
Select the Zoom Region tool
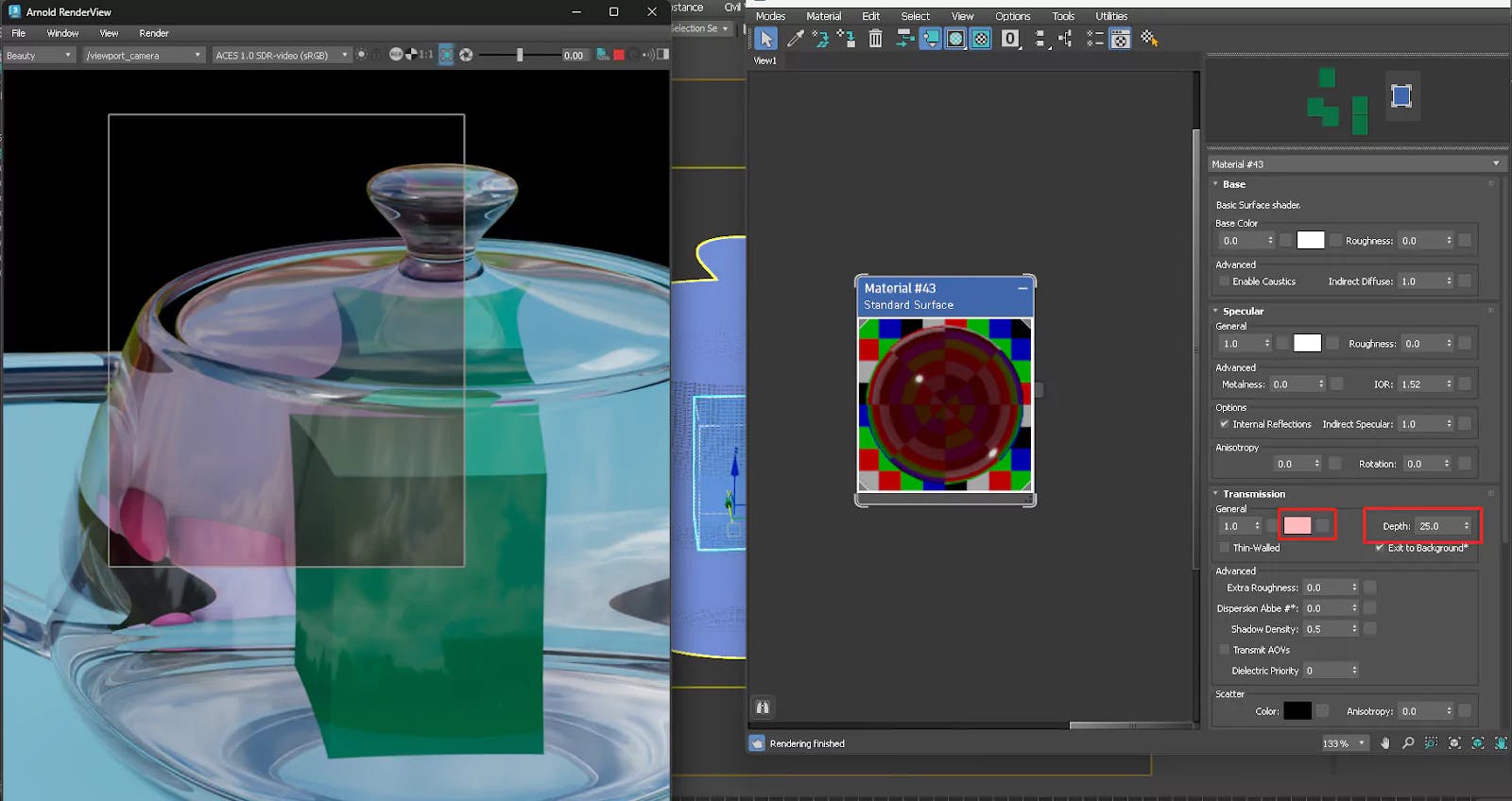point(1431,743)
